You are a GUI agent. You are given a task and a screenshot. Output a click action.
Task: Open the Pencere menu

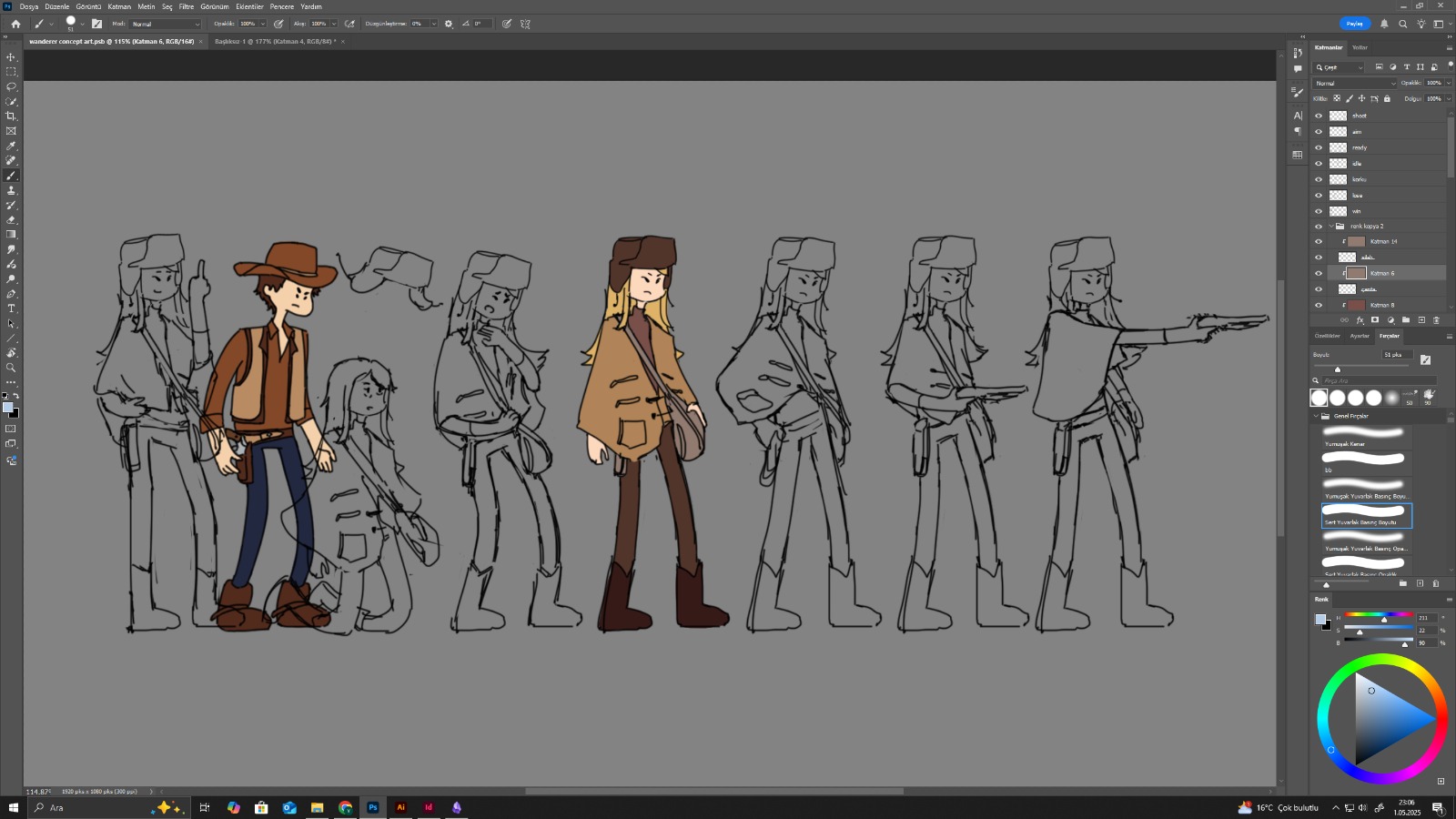point(282,6)
